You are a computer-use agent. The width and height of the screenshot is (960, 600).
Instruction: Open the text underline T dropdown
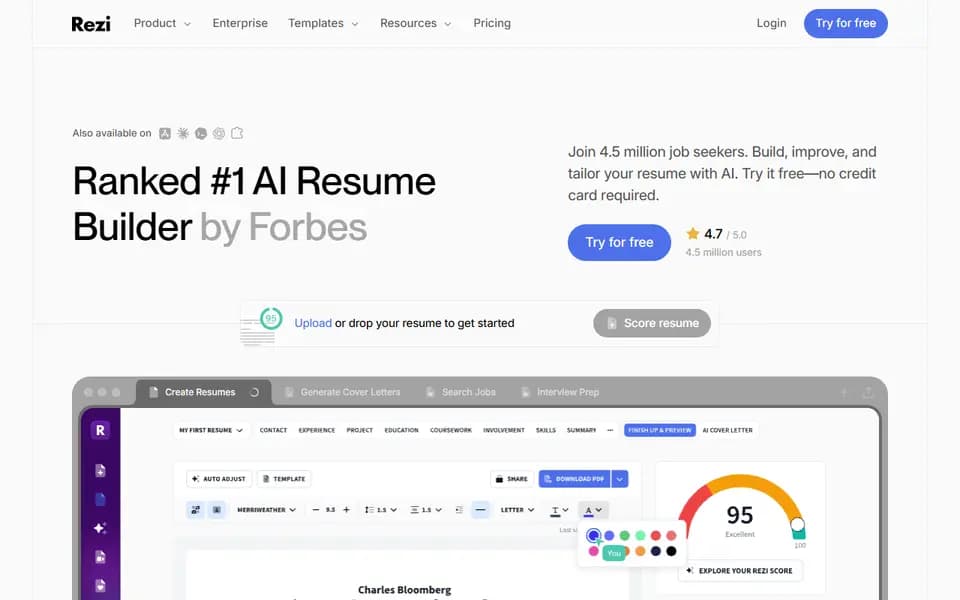click(x=560, y=510)
